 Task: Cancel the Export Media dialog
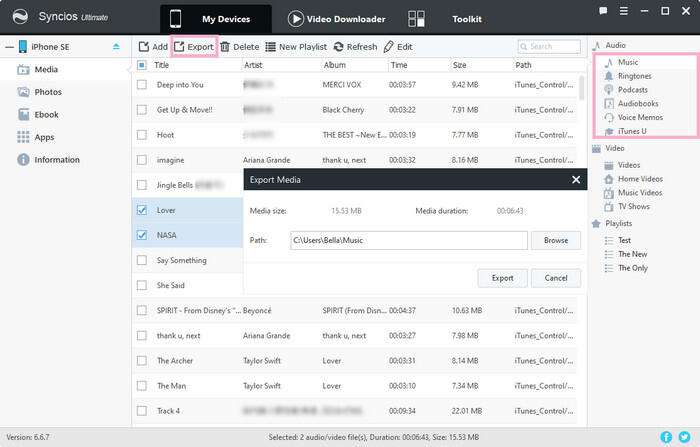556,278
